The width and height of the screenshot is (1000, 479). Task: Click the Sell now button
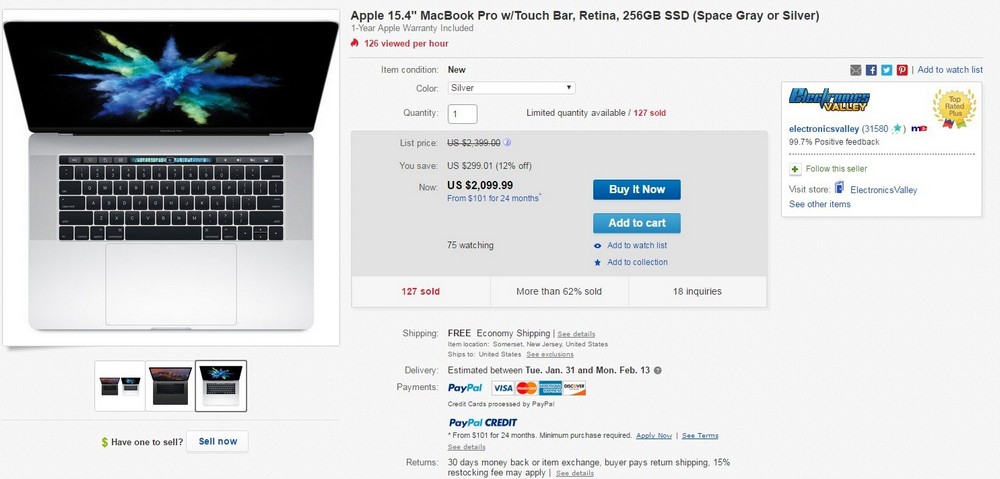pos(217,441)
